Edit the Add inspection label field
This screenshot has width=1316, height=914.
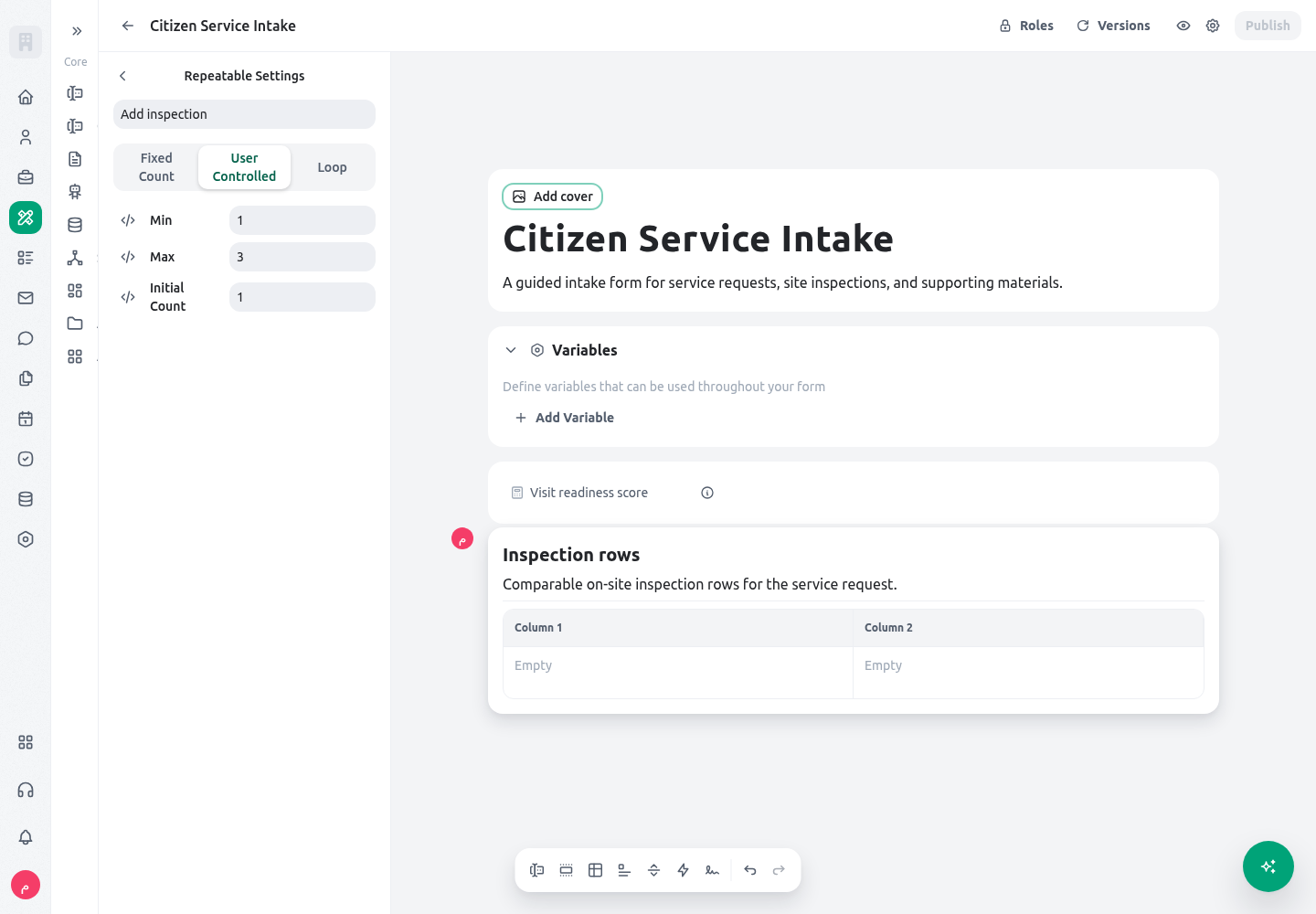coord(244,114)
